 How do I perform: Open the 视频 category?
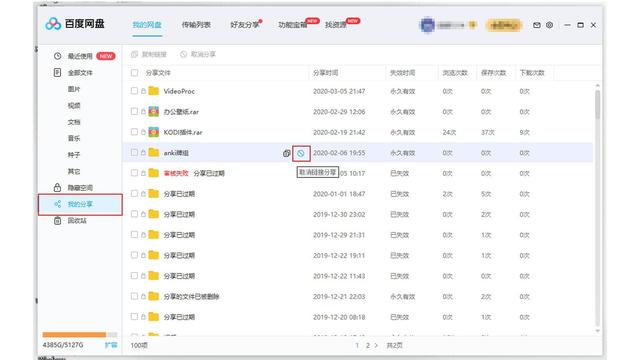[x=74, y=105]
